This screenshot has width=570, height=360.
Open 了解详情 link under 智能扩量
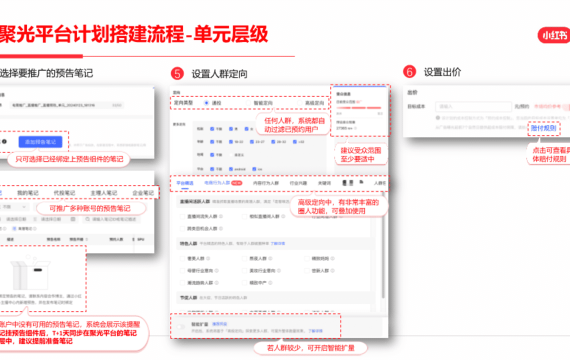(x=315, y=331)
